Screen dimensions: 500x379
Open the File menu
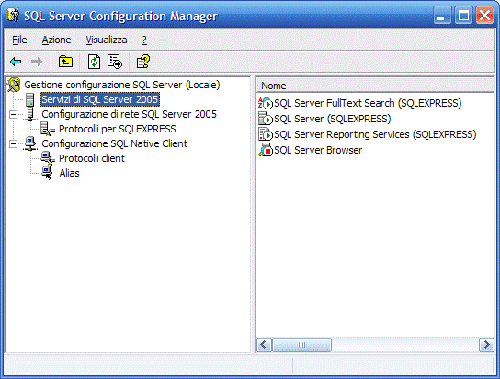point(20,40)
